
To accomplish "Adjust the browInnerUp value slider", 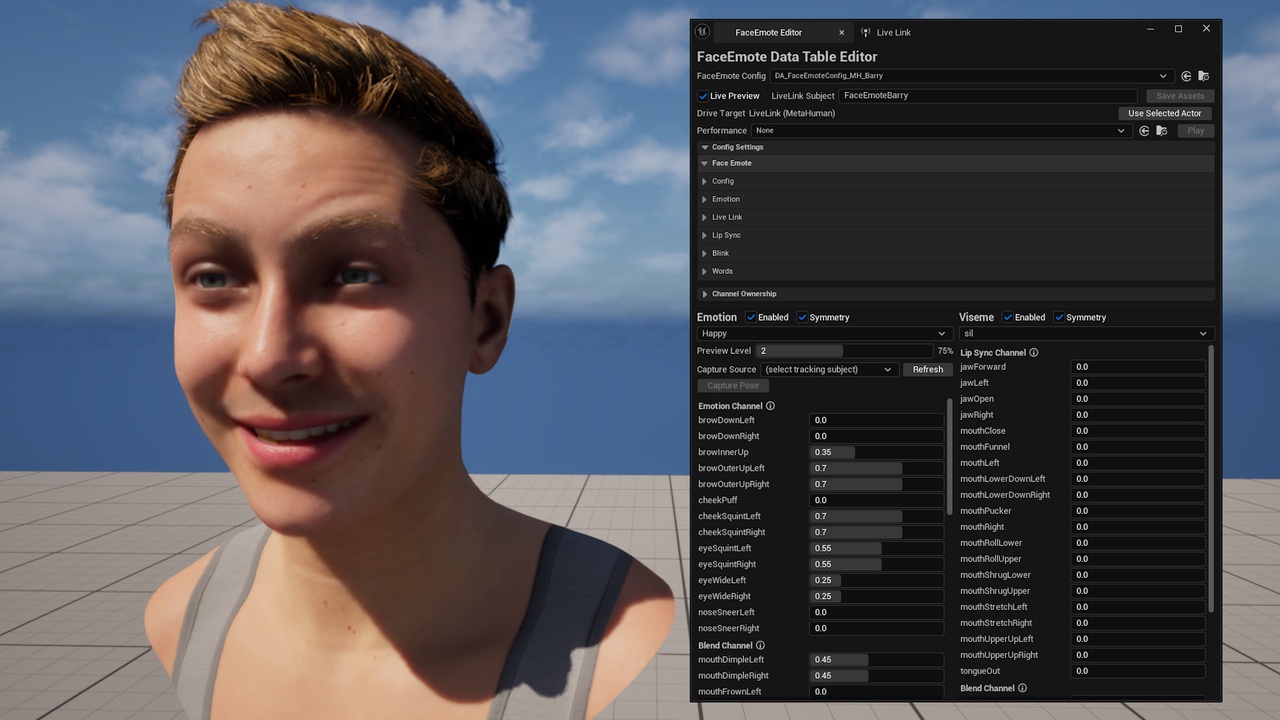I will 876,452.
